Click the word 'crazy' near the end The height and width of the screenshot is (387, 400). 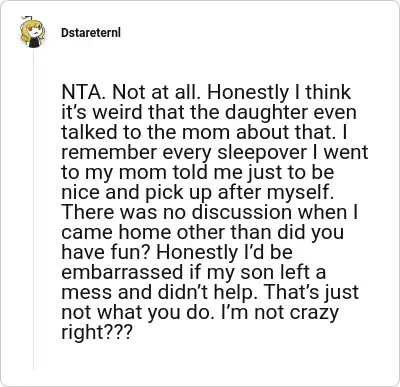tap(314, 312)
